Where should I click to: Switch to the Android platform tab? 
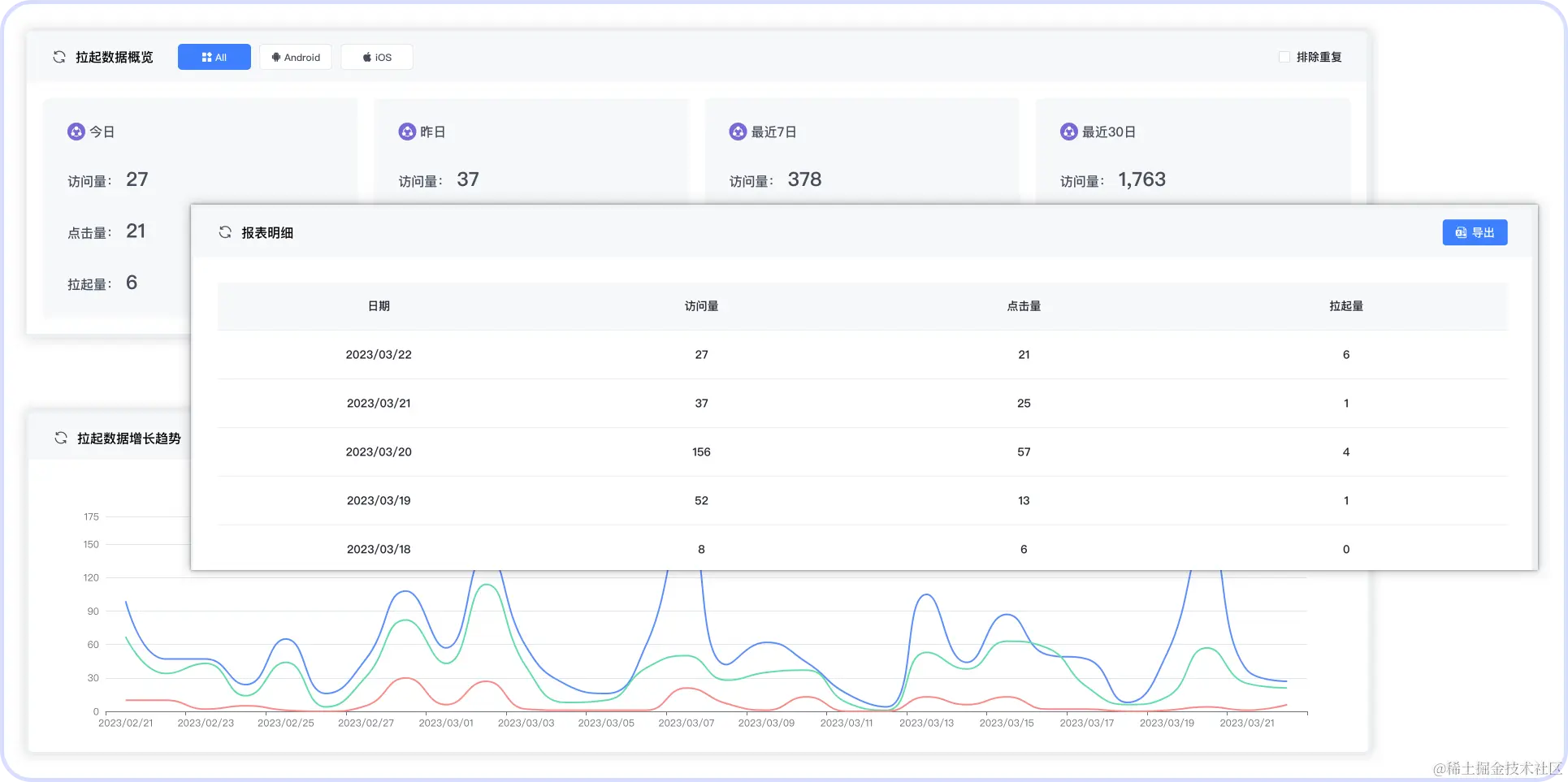coord(296,57)
